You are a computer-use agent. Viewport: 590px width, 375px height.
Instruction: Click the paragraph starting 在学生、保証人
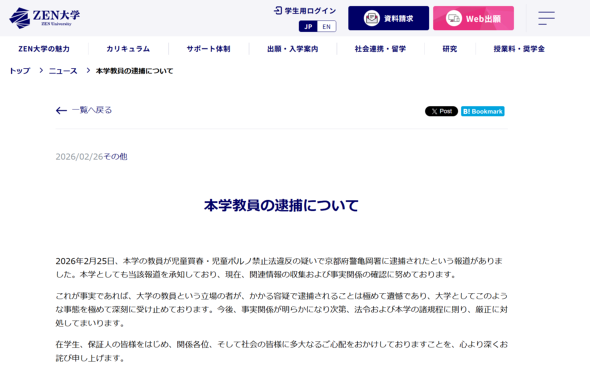[x=281, y=351]
